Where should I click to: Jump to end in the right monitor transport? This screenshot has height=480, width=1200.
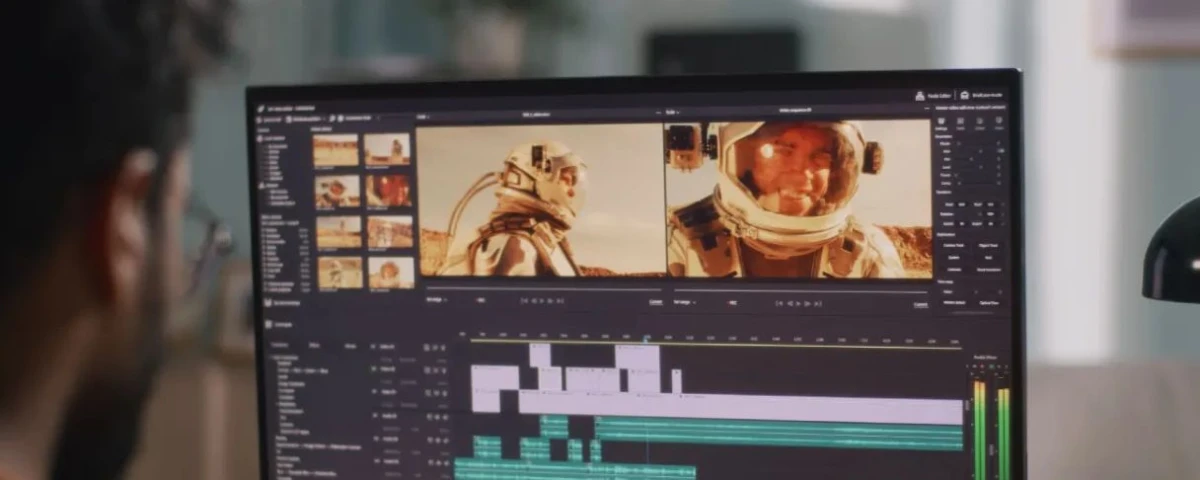pos(819,303)
